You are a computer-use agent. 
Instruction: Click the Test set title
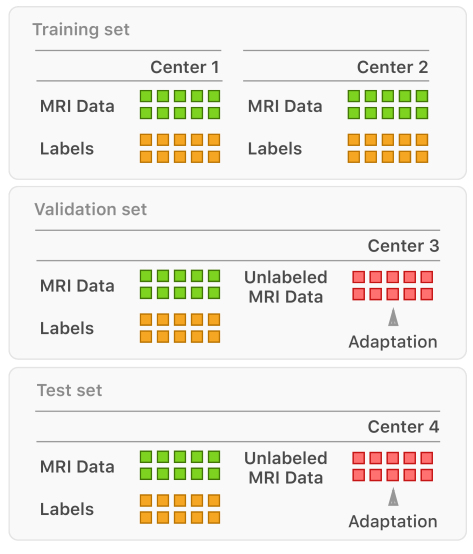[70, 390]
